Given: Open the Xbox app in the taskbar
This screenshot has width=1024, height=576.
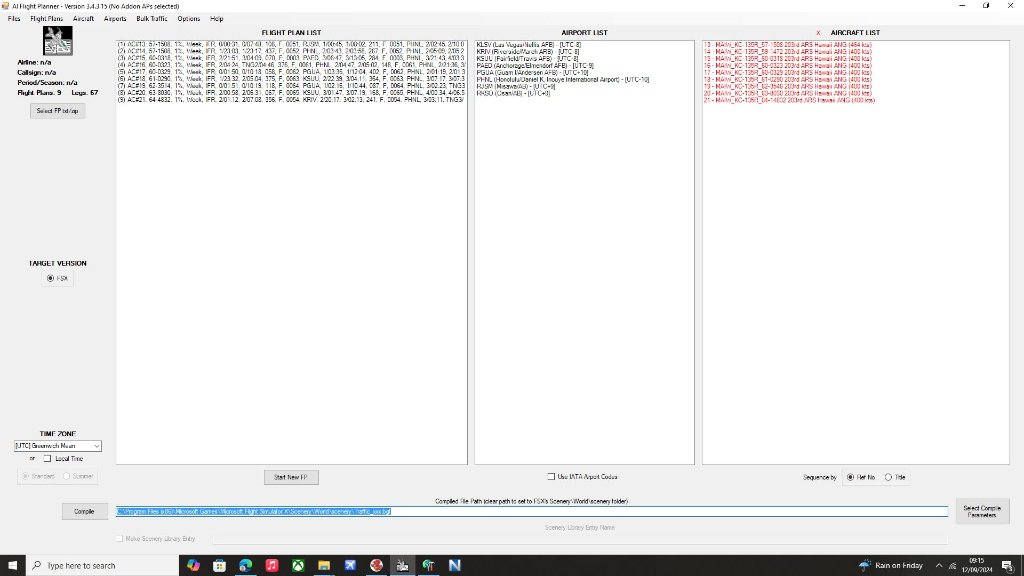Looking at the screenshot, I should [x=298, y=566].
